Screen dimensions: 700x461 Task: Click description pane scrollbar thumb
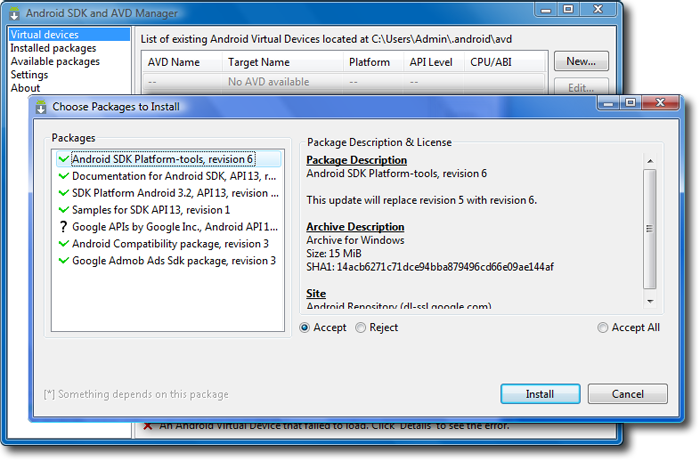[x=650, y=228]
